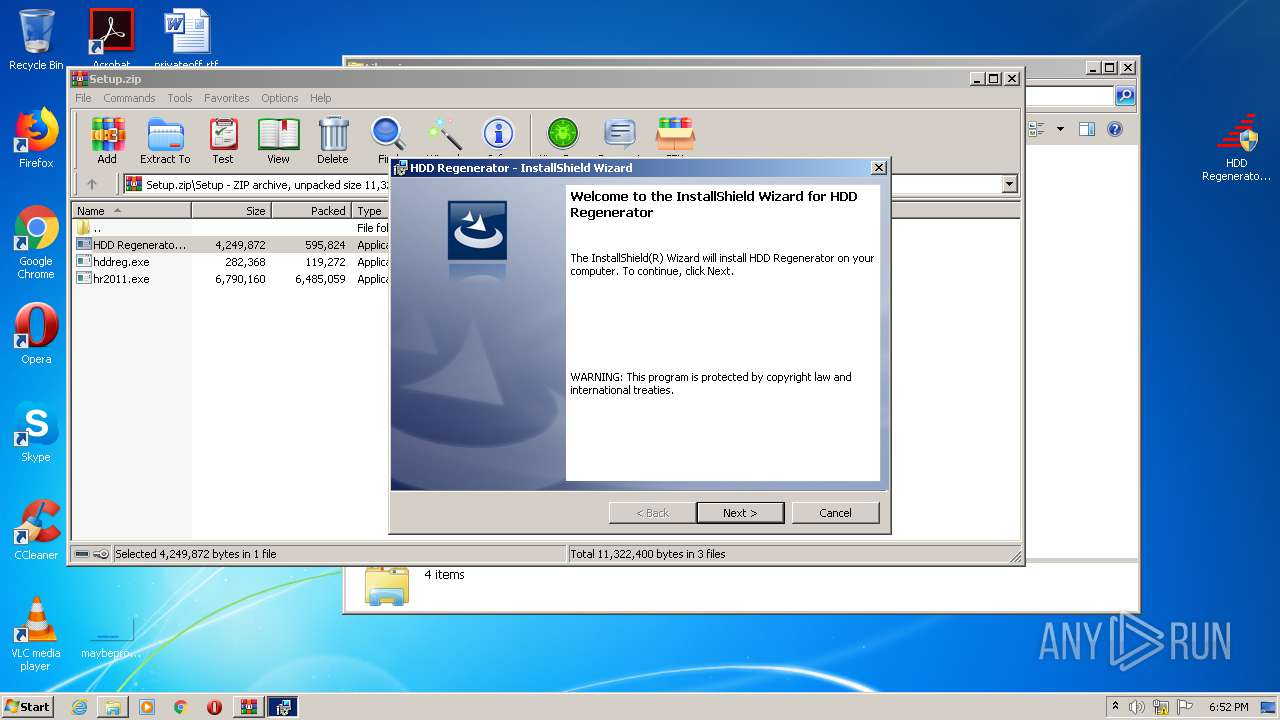Open the folder icon in taskbar

[x=113, y=707]
